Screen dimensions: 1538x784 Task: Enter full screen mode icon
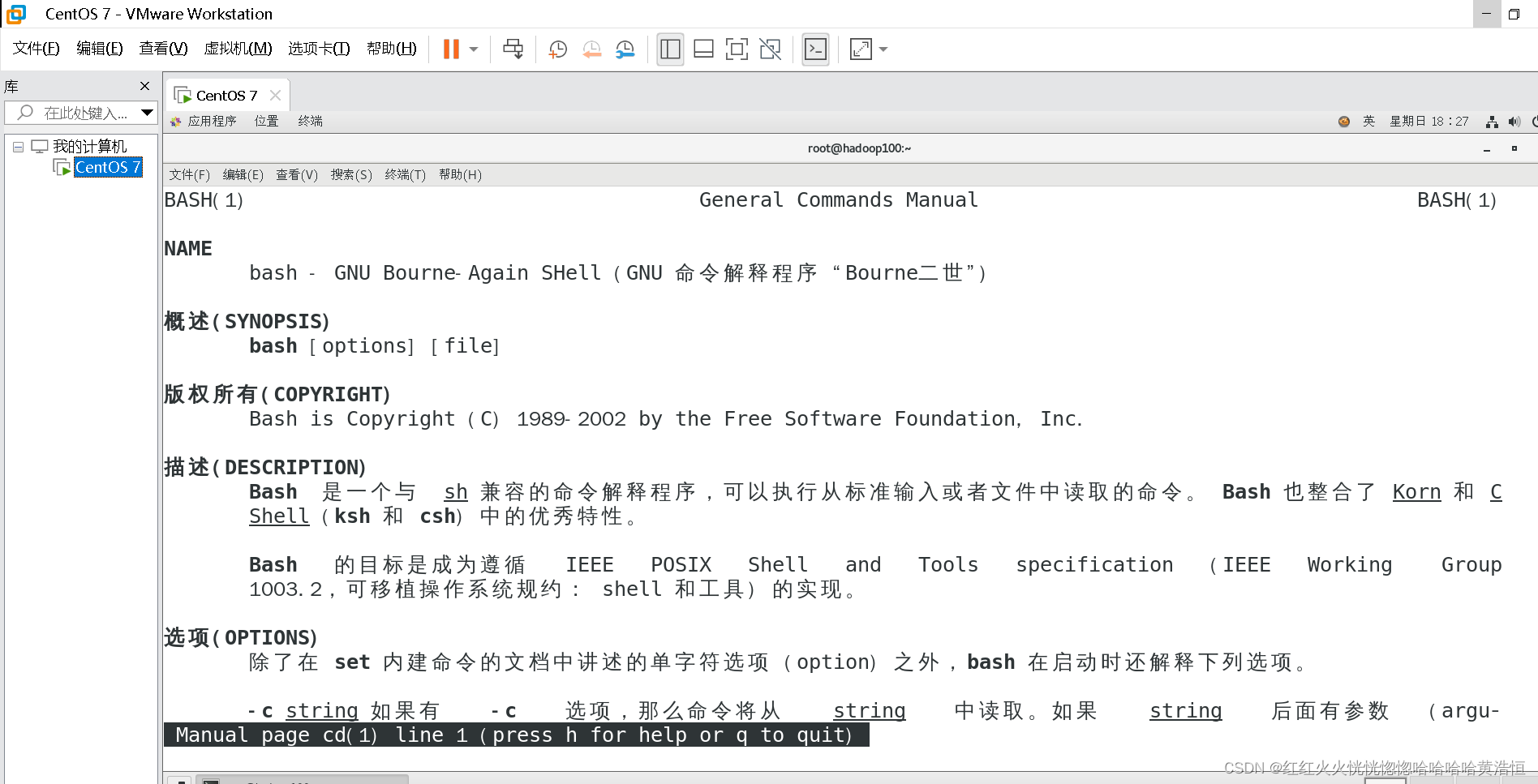click(737, 49)
